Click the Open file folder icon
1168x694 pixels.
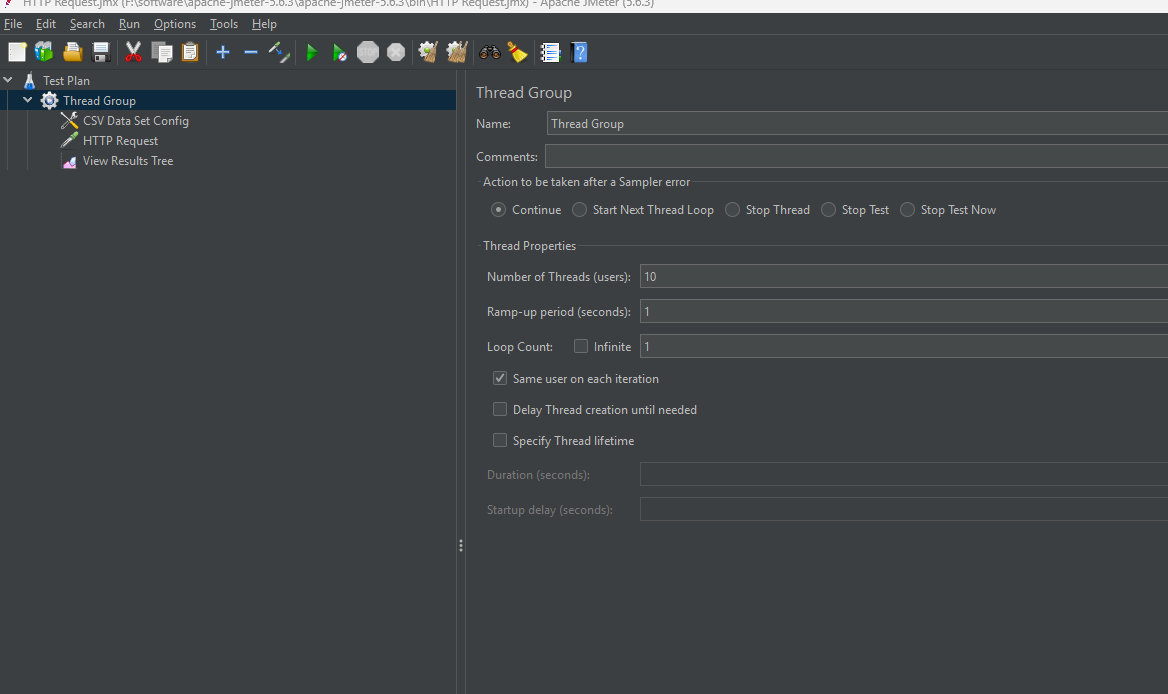(x=72, y=52)
